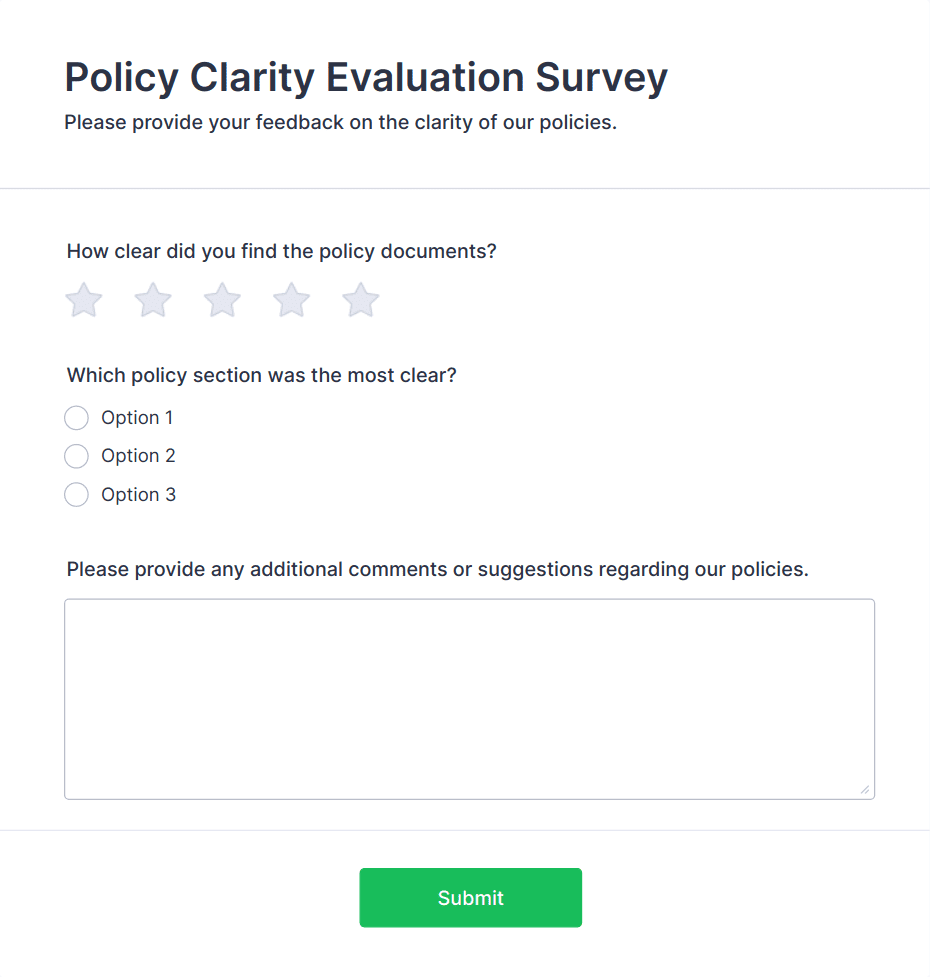
Task: Pick the Option 3 radio button
Action: click(76, 495)
